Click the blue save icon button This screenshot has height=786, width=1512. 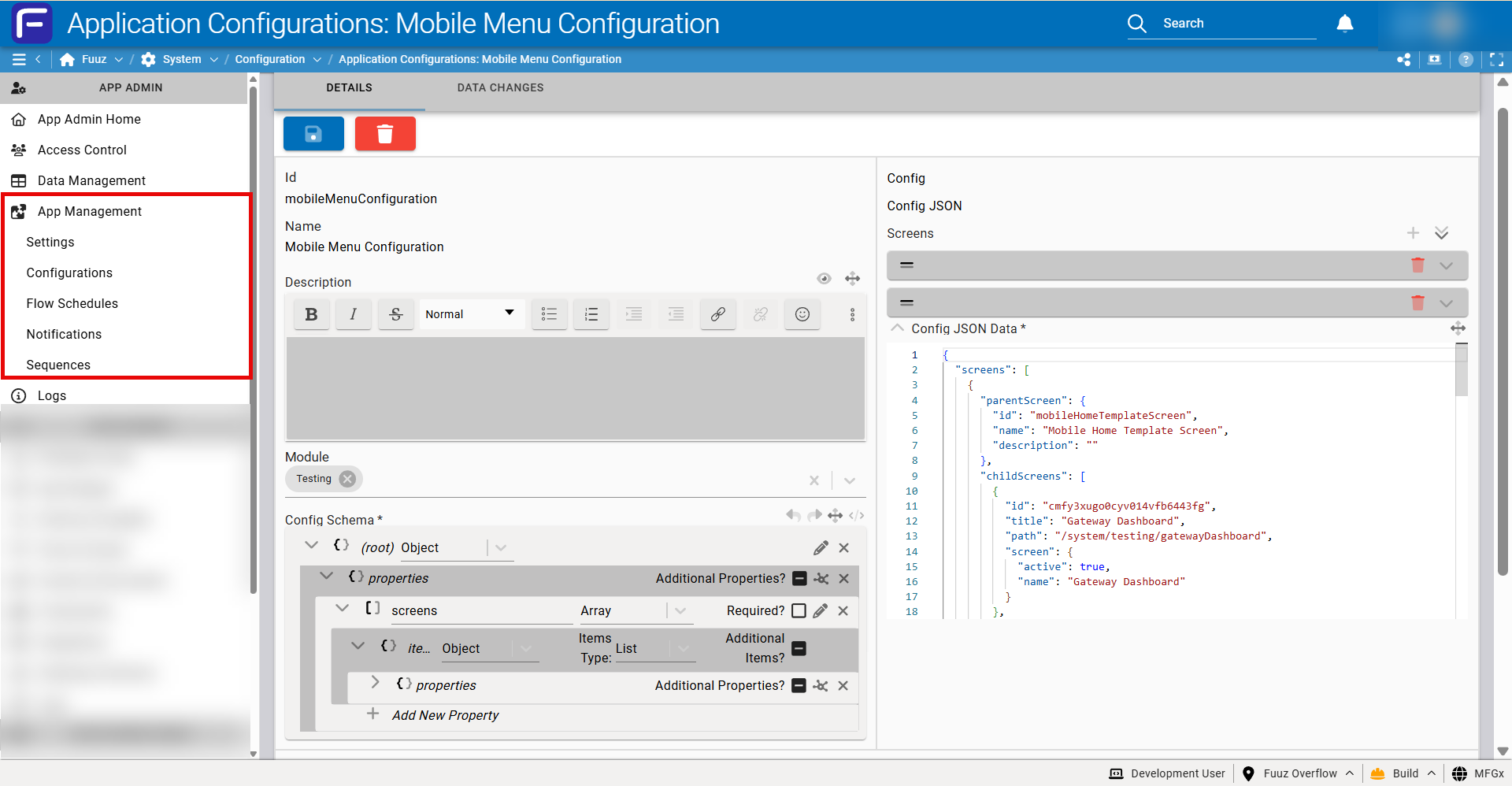313,134
